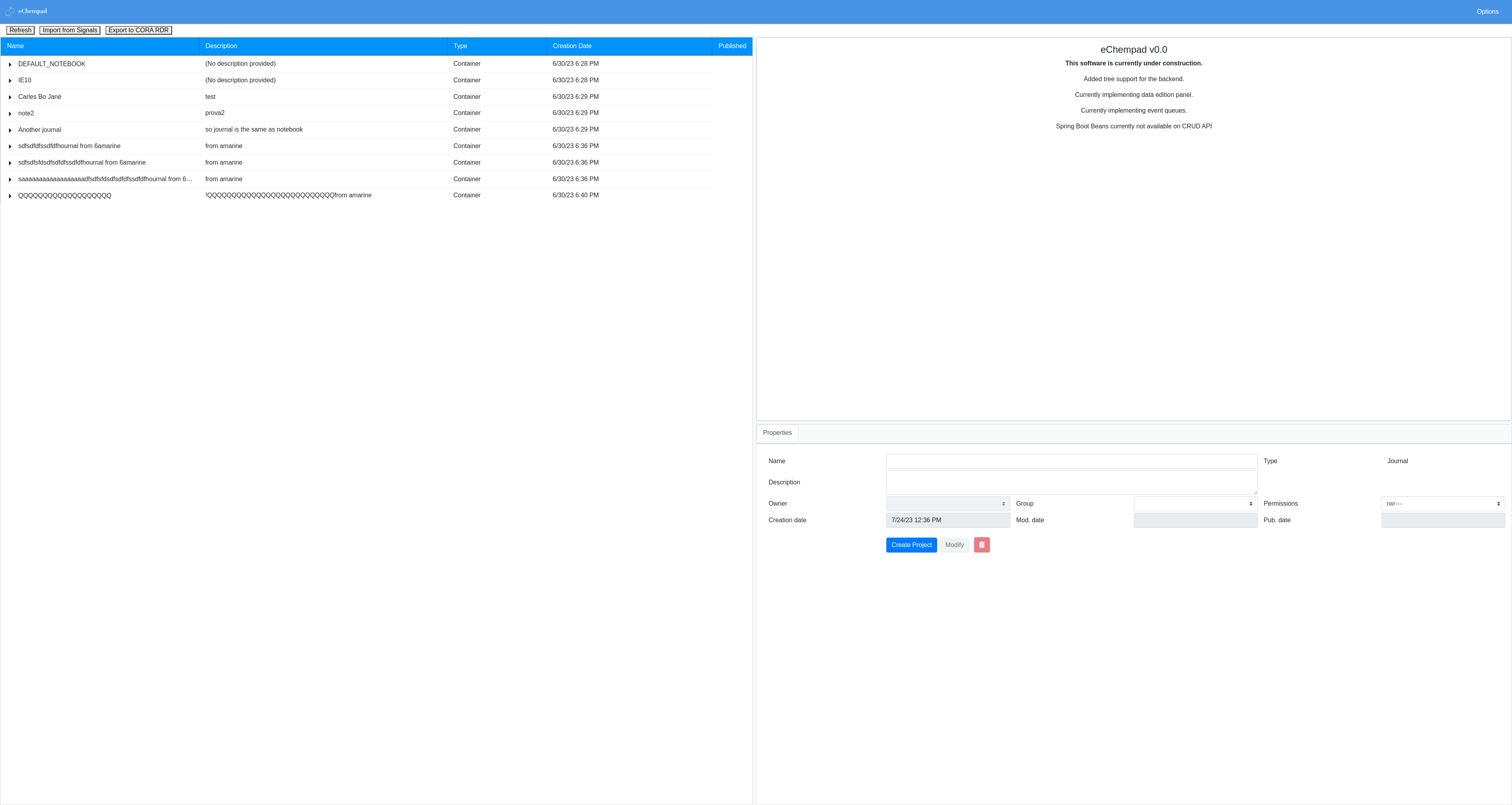Expand the Another journal row
Viewport: 1512px width, 805px height.
point(10,130)
